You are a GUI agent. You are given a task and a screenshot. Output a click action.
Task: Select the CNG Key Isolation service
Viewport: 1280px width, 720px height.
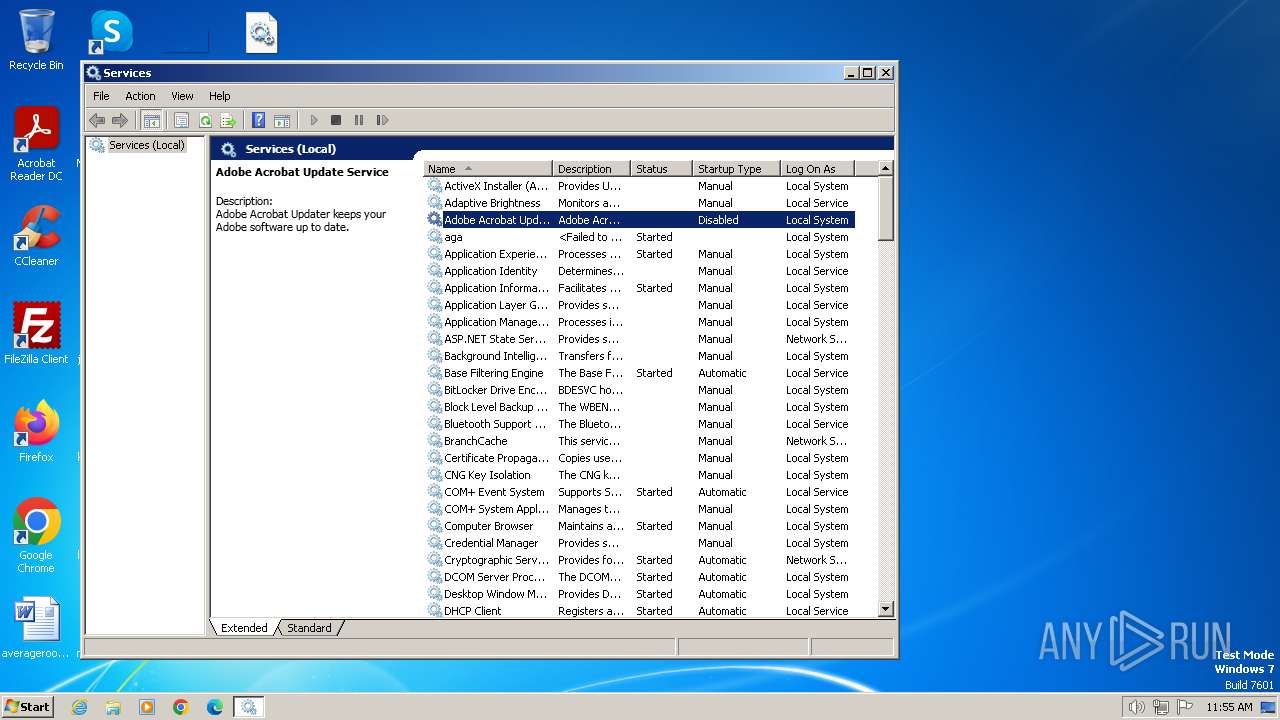[639, 475]
